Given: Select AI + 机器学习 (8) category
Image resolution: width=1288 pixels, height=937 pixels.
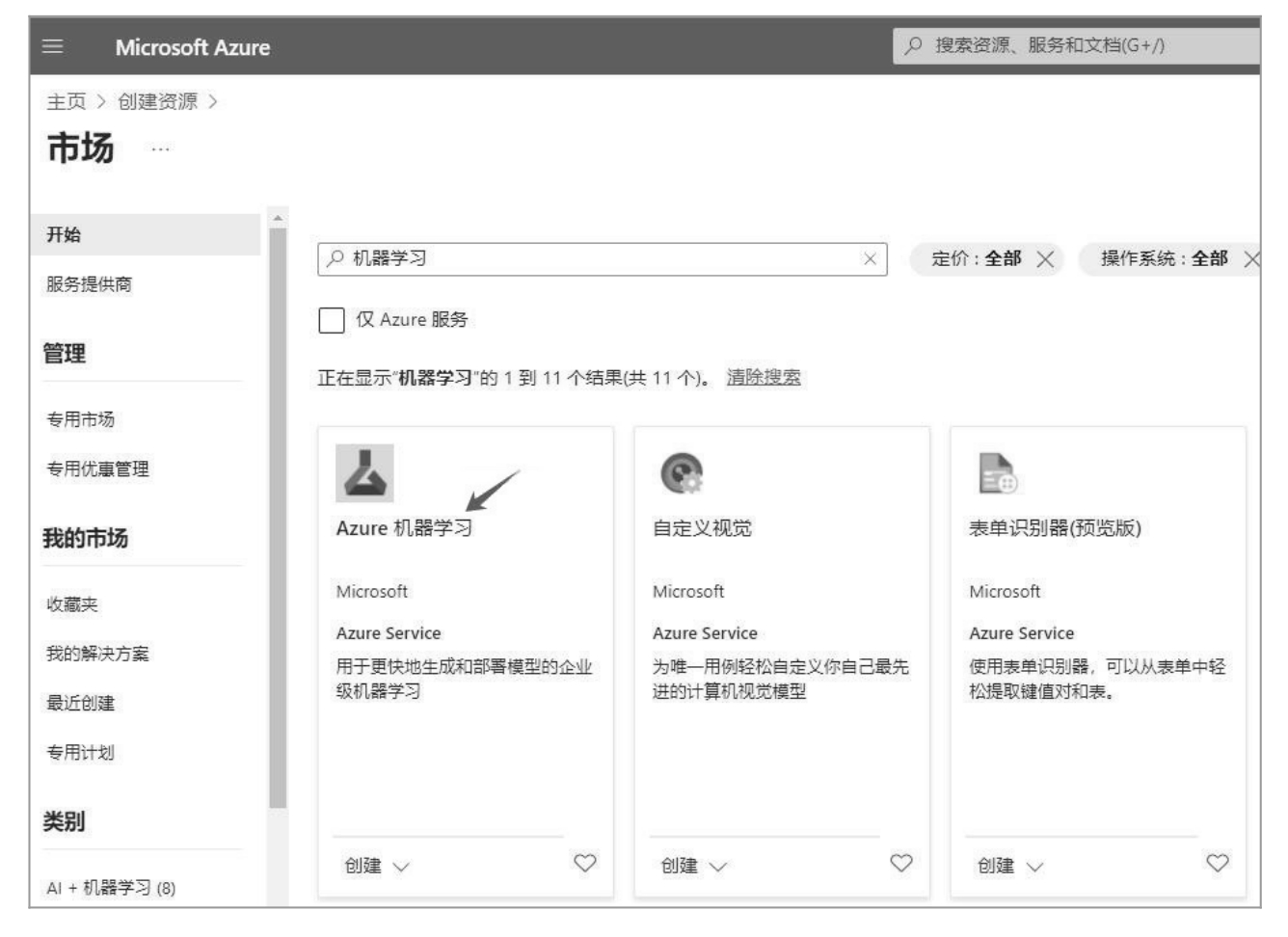Looking at the screenshot, I should (x=111, y=888).
